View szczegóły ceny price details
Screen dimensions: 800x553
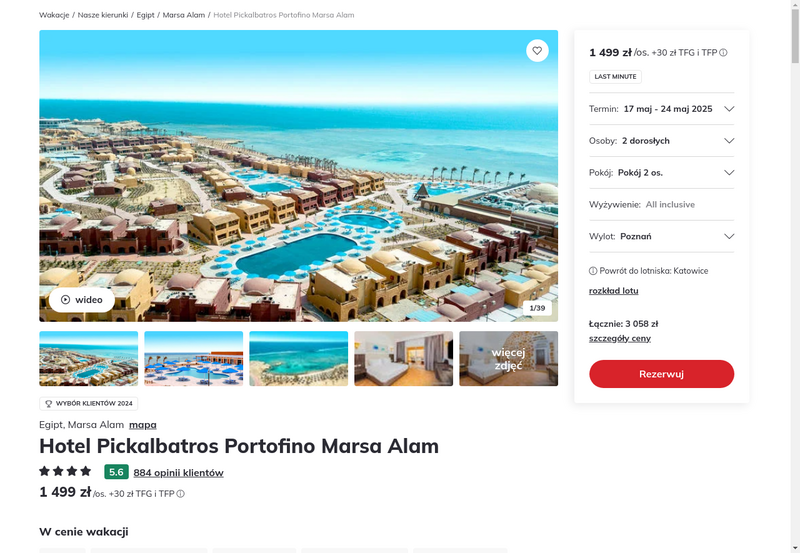(x=619, y=338)
